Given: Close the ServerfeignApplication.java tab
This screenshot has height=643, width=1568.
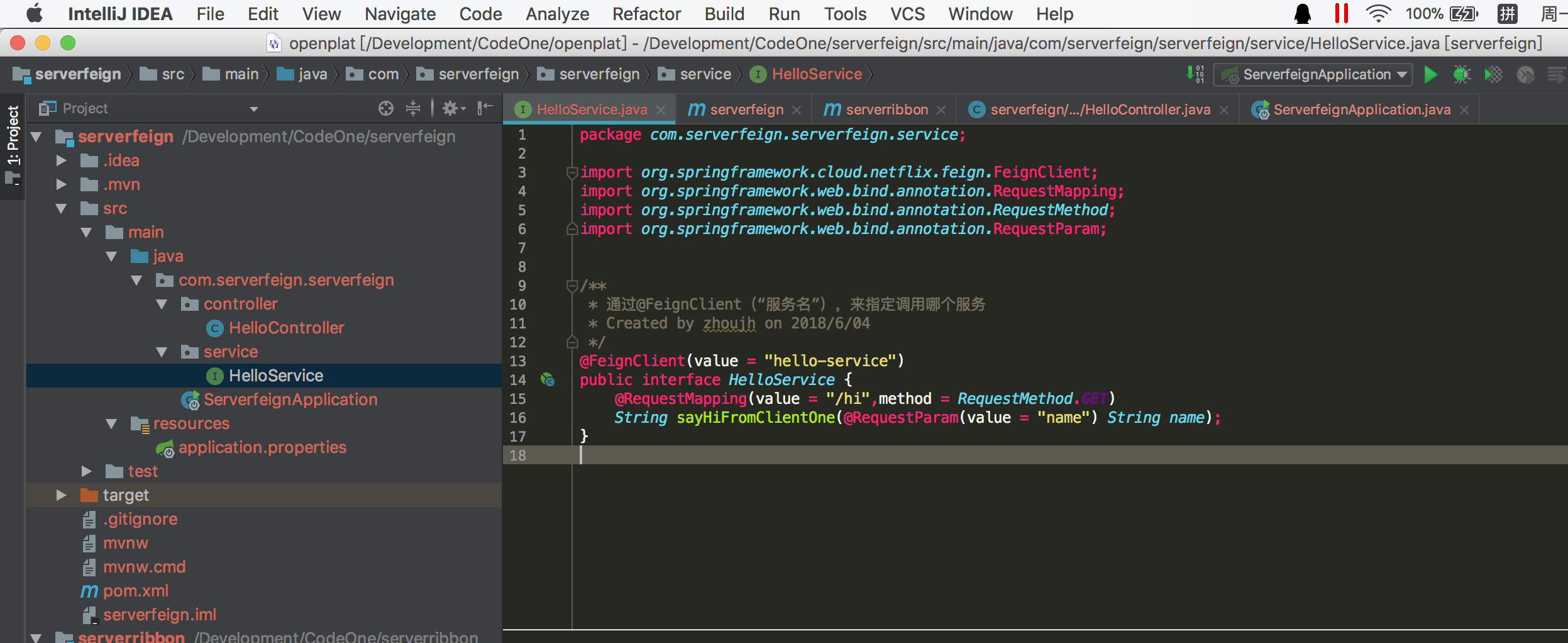Looking at the screenshot, I should [1464, 110].
